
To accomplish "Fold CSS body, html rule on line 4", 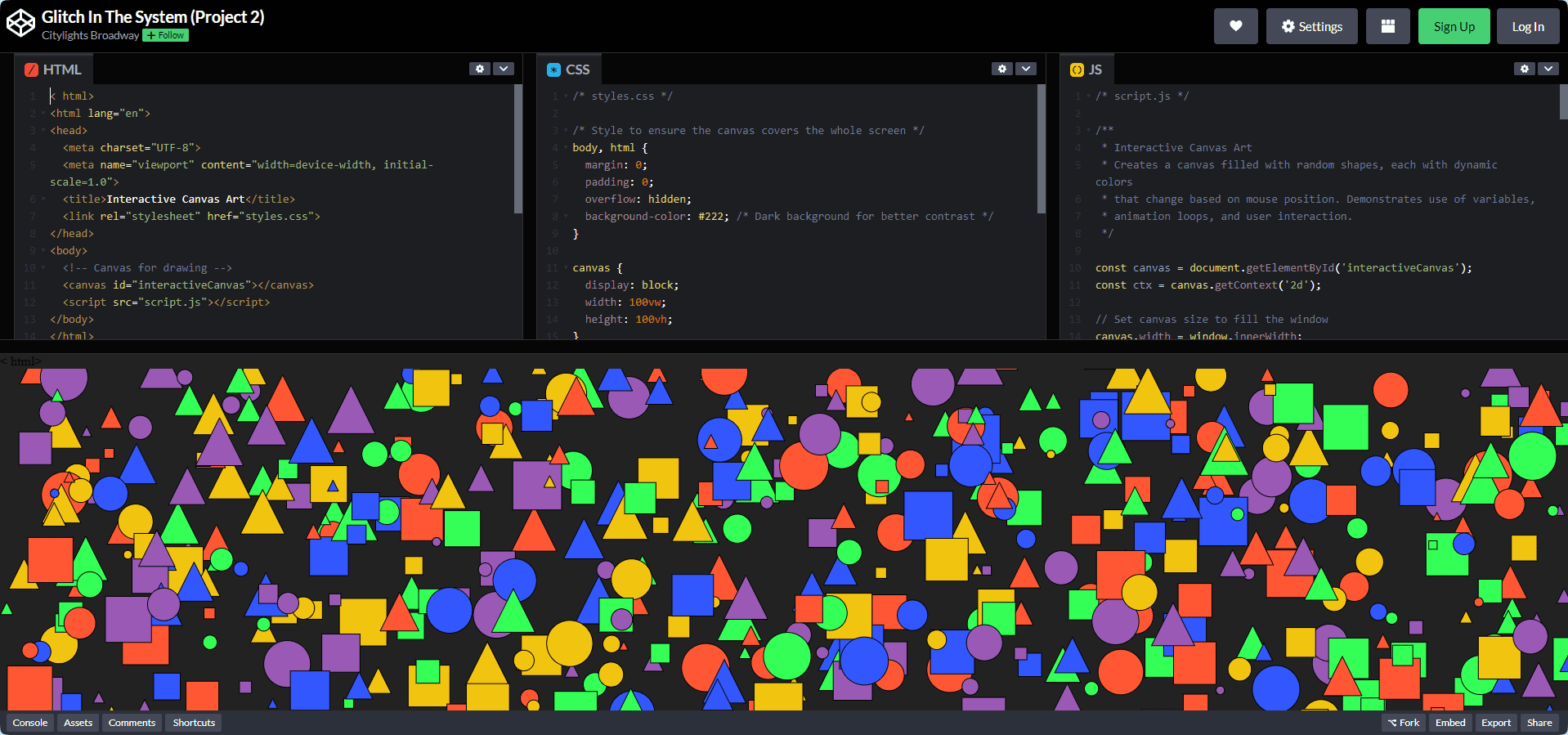I will coord(566,147).
